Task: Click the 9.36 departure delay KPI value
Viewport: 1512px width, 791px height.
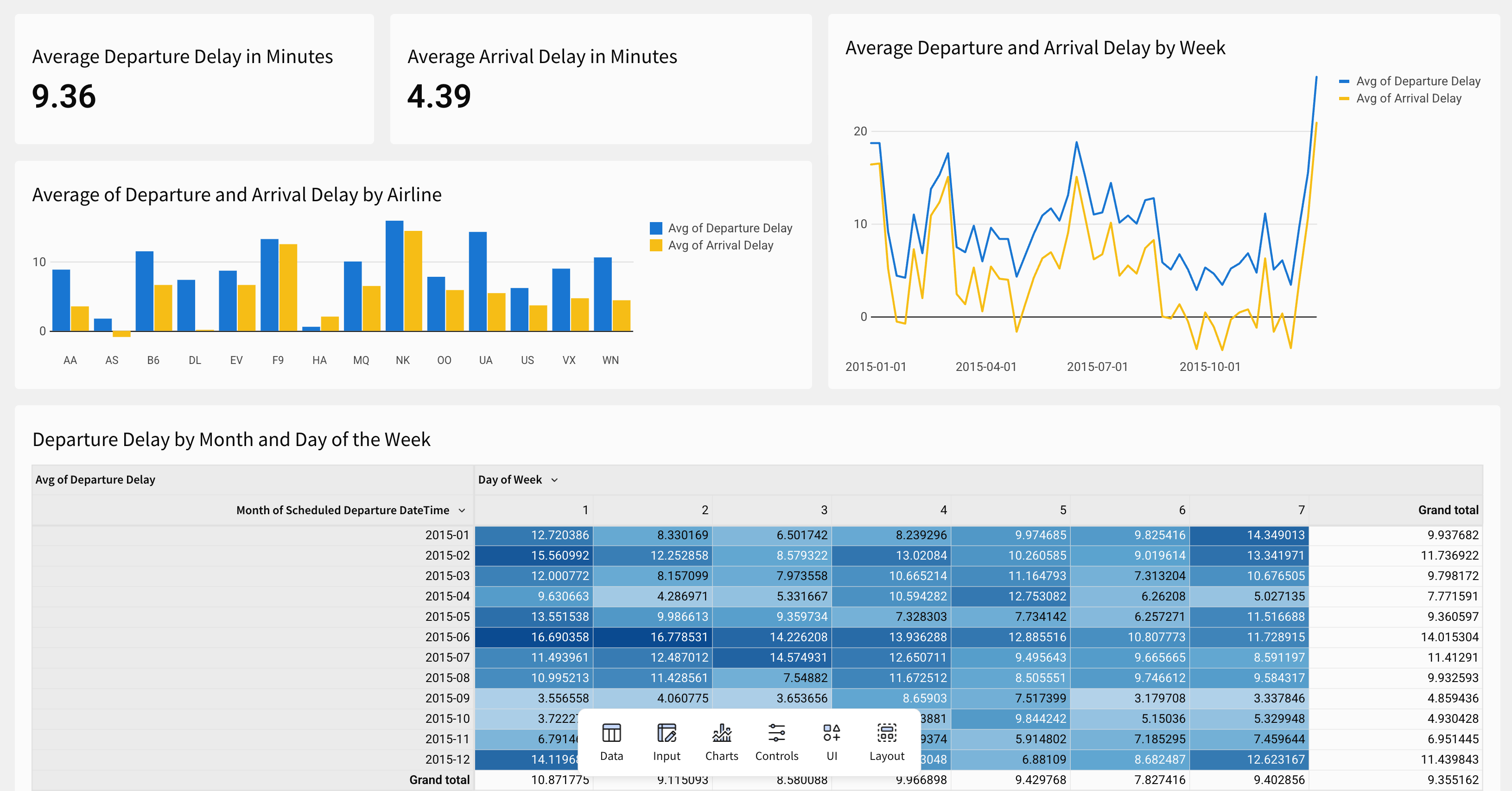Action: (64, 96)
